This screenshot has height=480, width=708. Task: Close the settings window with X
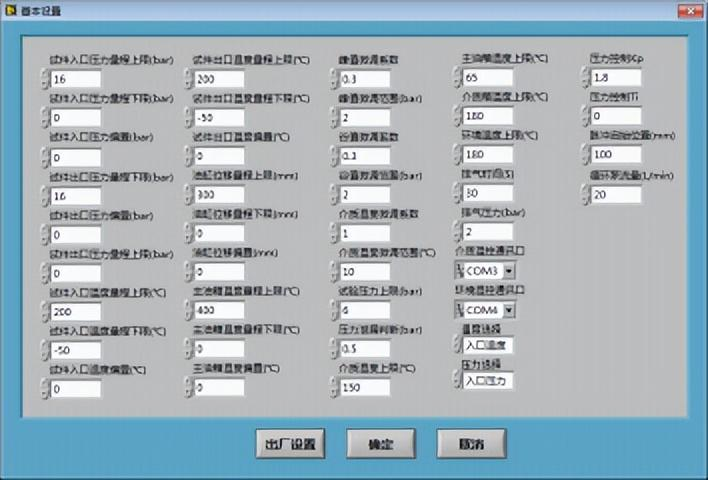click(690, 11)
